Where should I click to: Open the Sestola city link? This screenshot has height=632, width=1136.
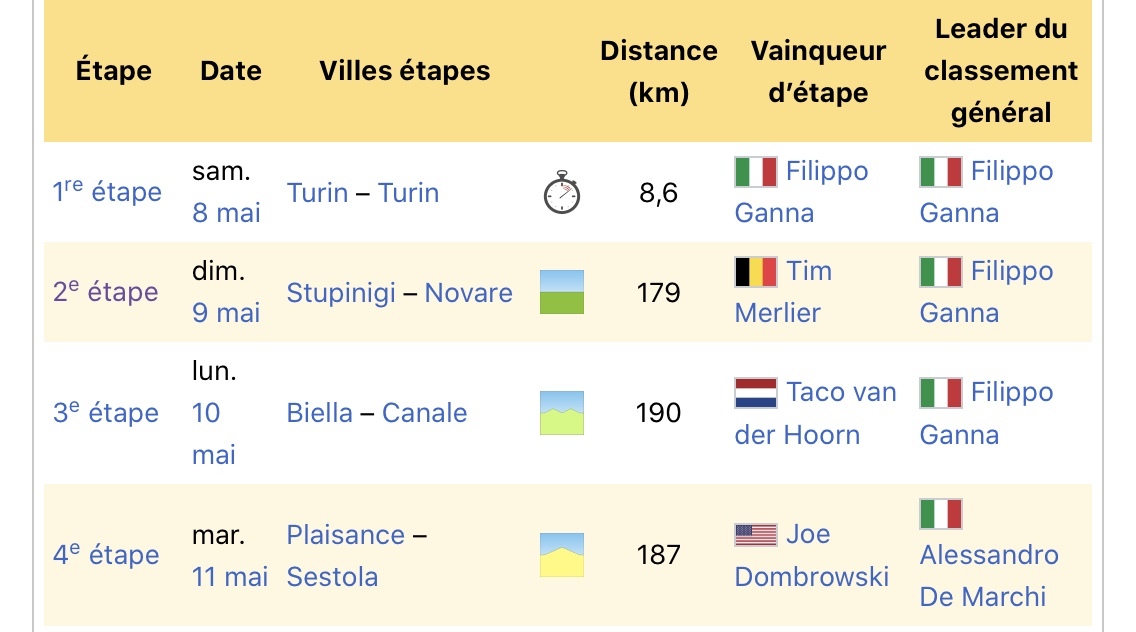click(x=332, y=577)
